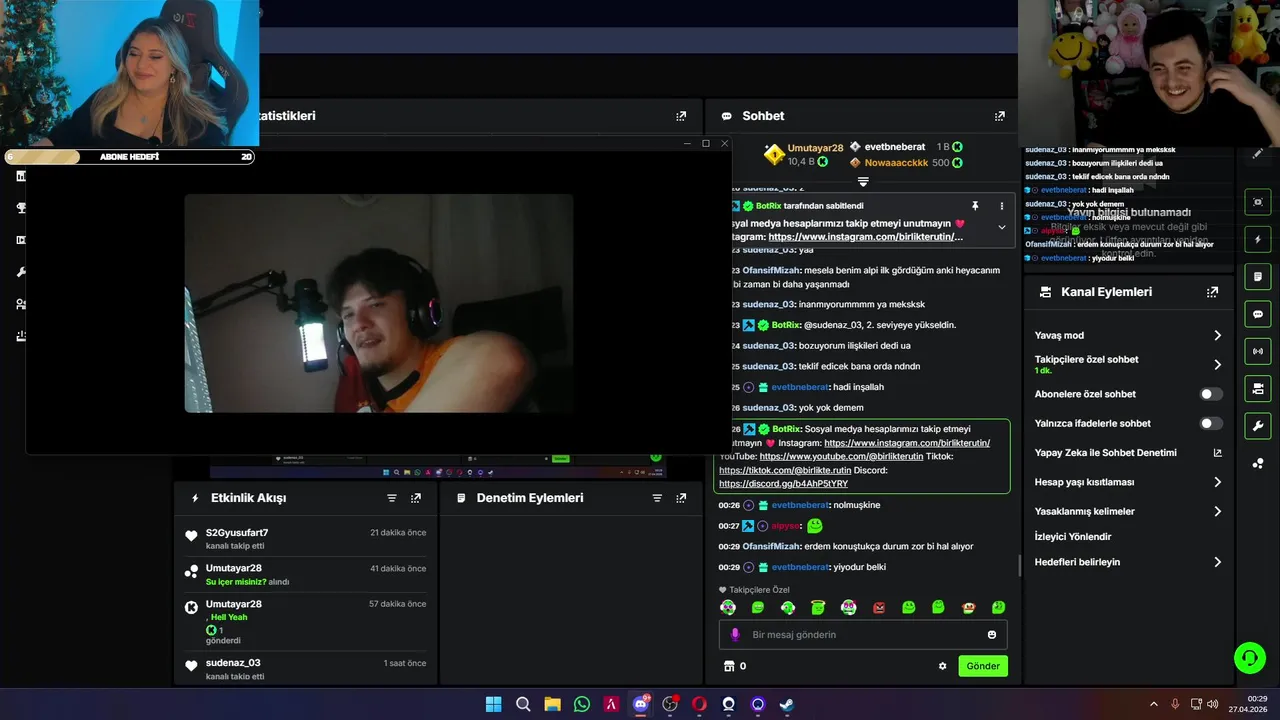Click the Abone Hedefi progress bar

click(129, 157)
